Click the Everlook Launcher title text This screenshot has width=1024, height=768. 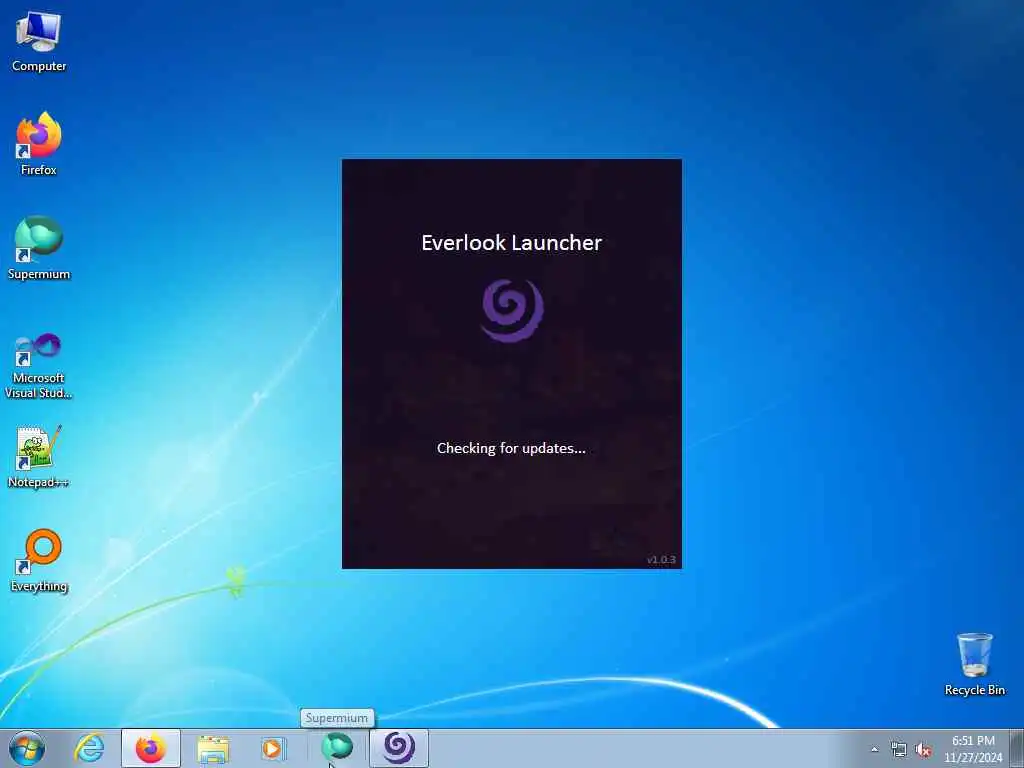[511, 242]
